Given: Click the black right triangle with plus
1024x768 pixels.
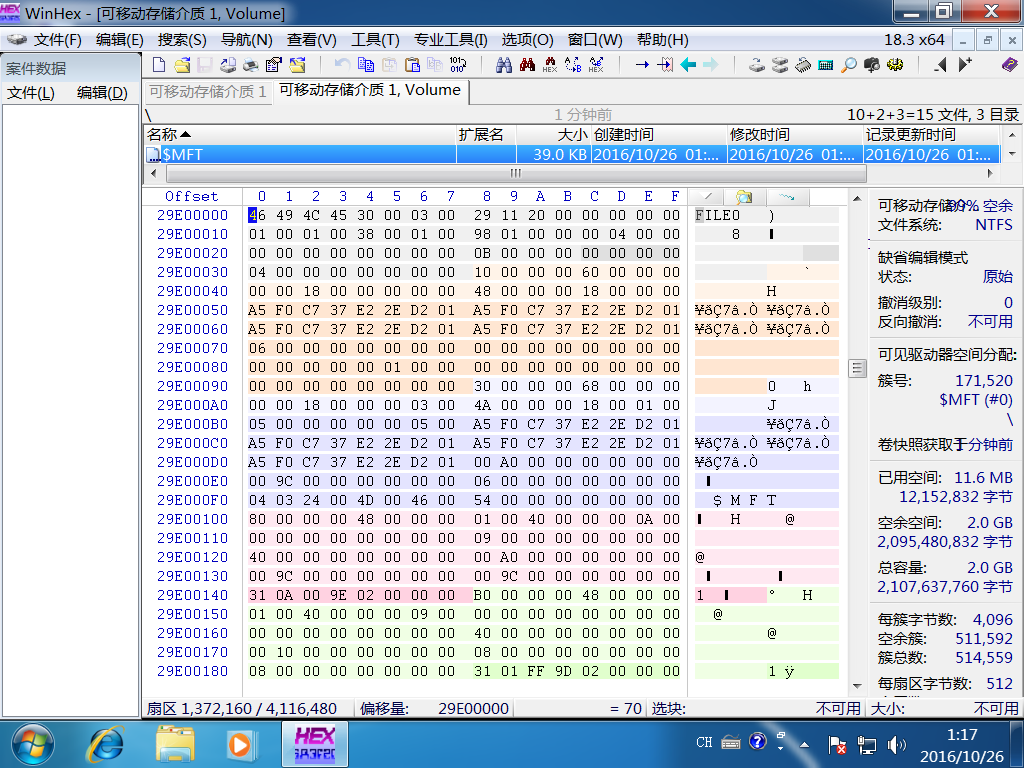Looking at the screenshot, I should 965,64.
